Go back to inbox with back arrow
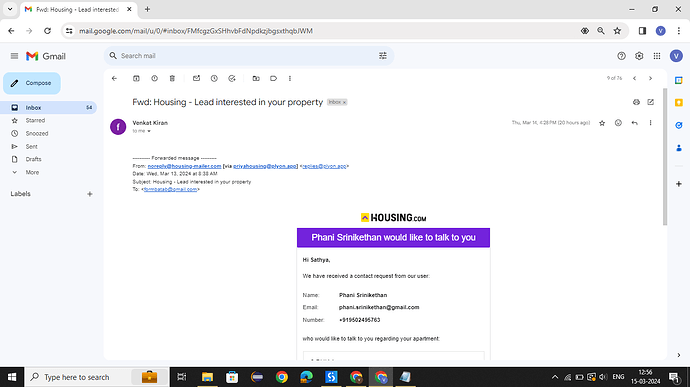This screenshot has height=387, width=690. coord(114,78)
